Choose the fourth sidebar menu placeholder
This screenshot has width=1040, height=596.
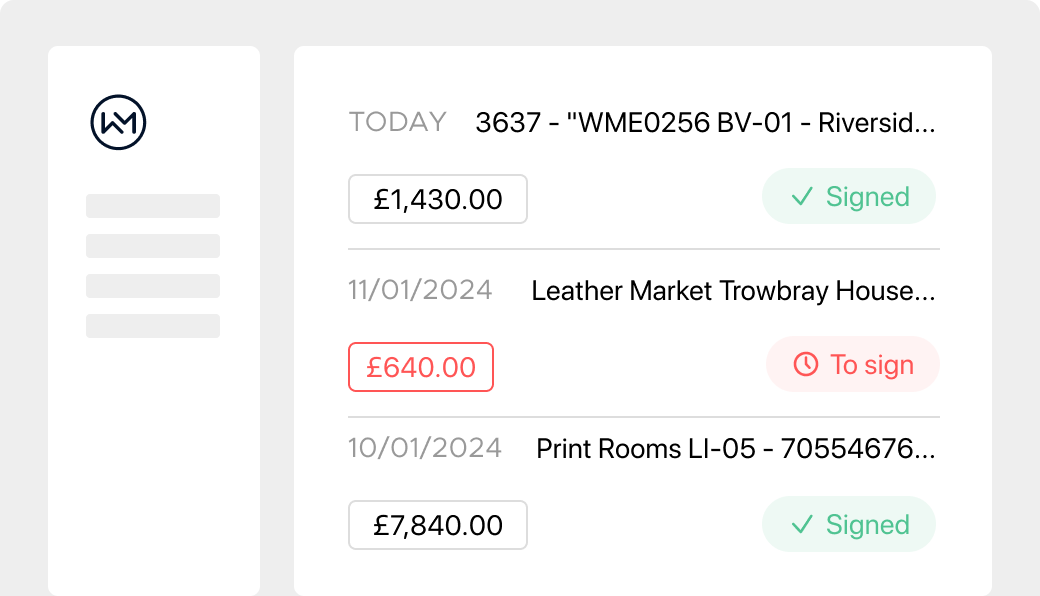153,326
